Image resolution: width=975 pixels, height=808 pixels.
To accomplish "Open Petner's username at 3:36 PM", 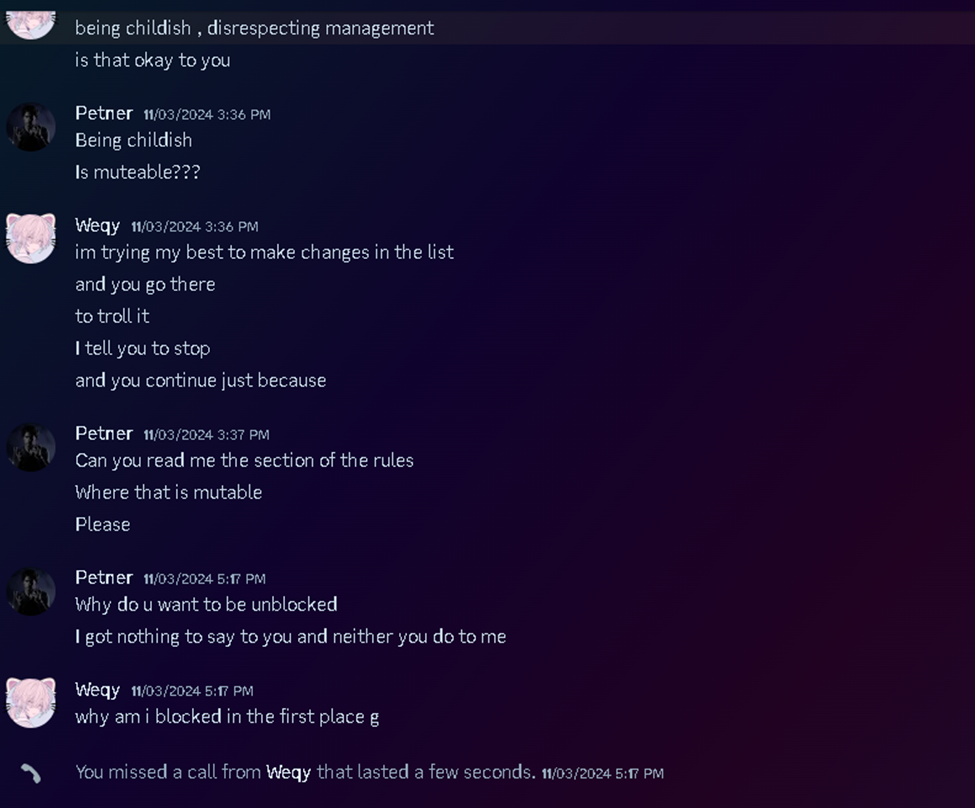I will (104, 113).
